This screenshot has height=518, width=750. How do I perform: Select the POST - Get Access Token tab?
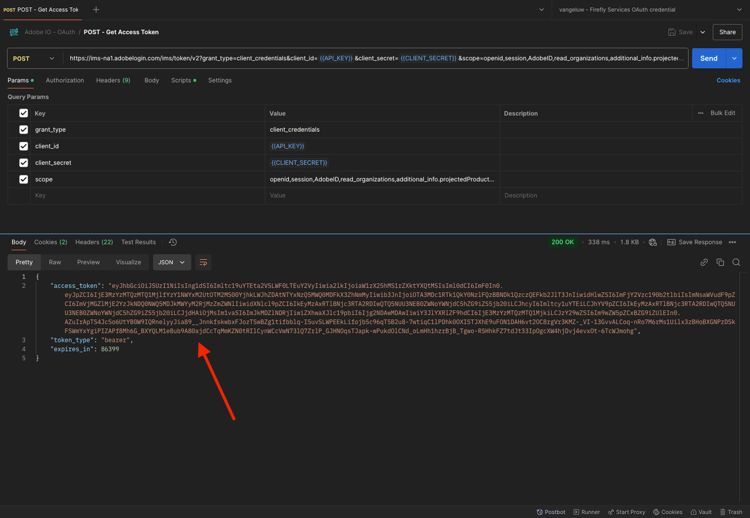pos(41,10)
